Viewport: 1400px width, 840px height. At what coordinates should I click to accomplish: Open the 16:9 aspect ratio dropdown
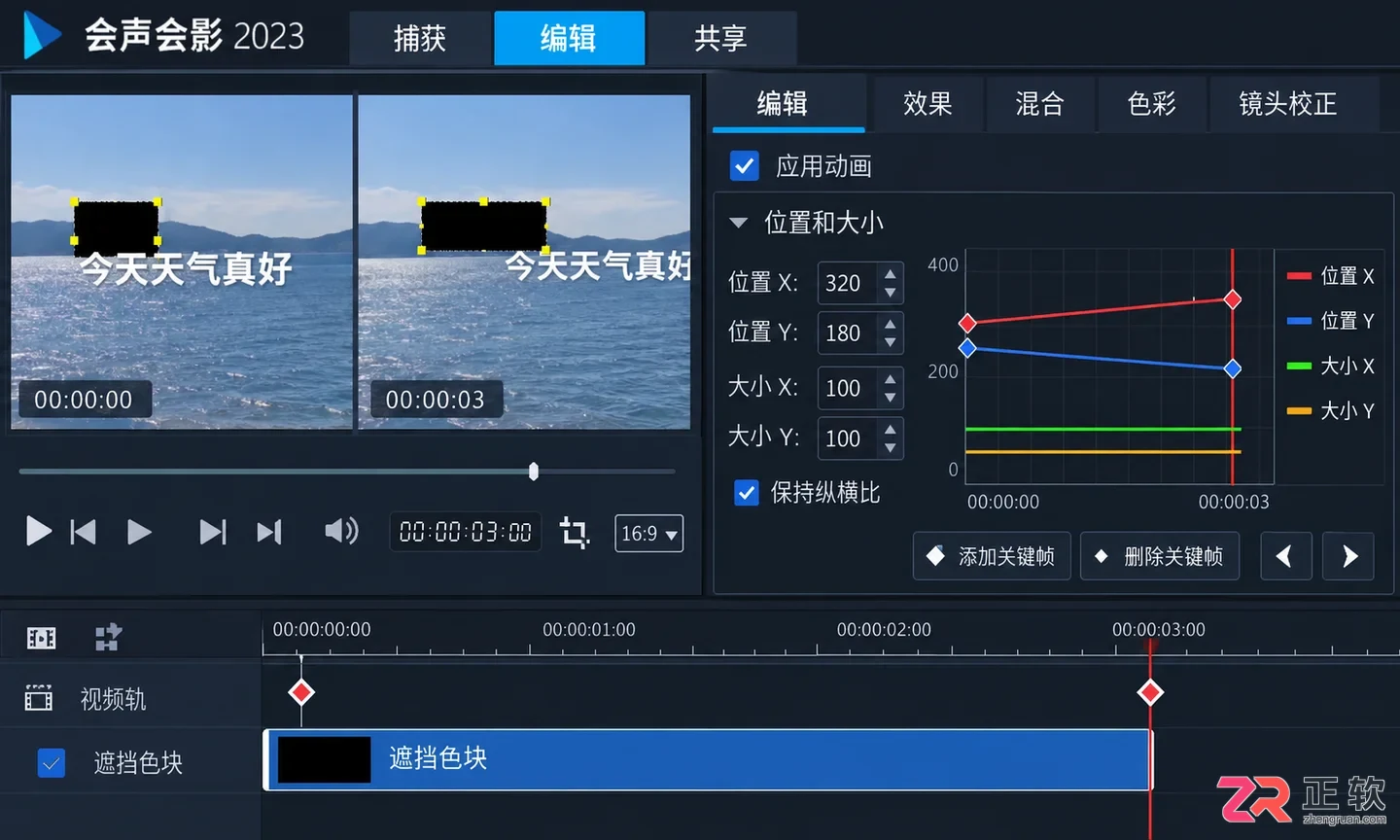[648, 534]
